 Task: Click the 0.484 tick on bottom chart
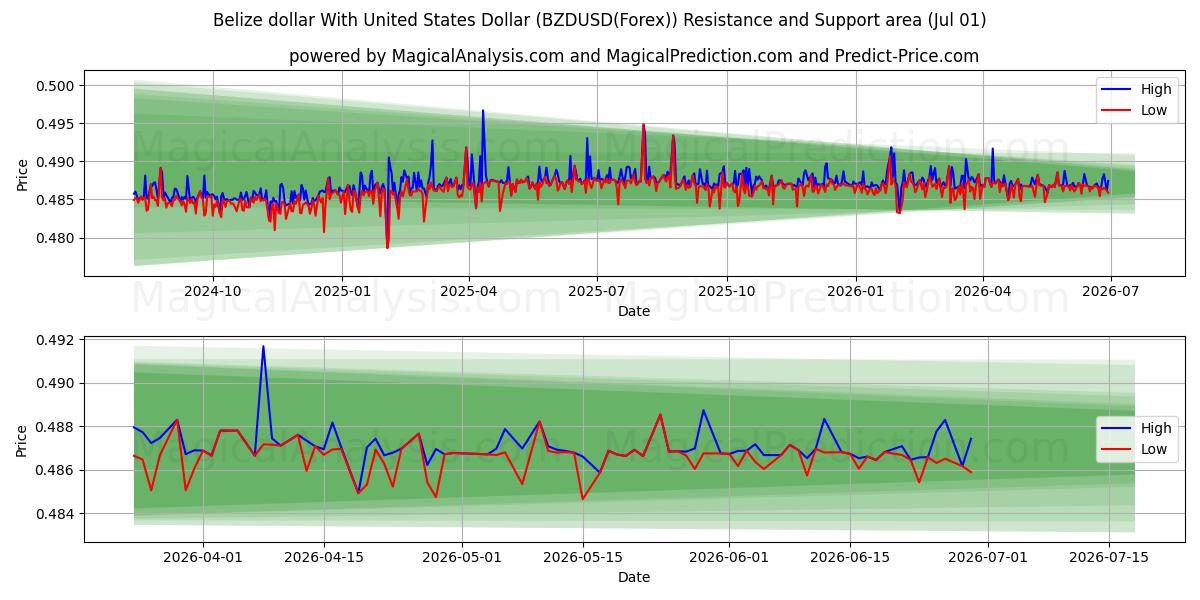tap(56, 514)
